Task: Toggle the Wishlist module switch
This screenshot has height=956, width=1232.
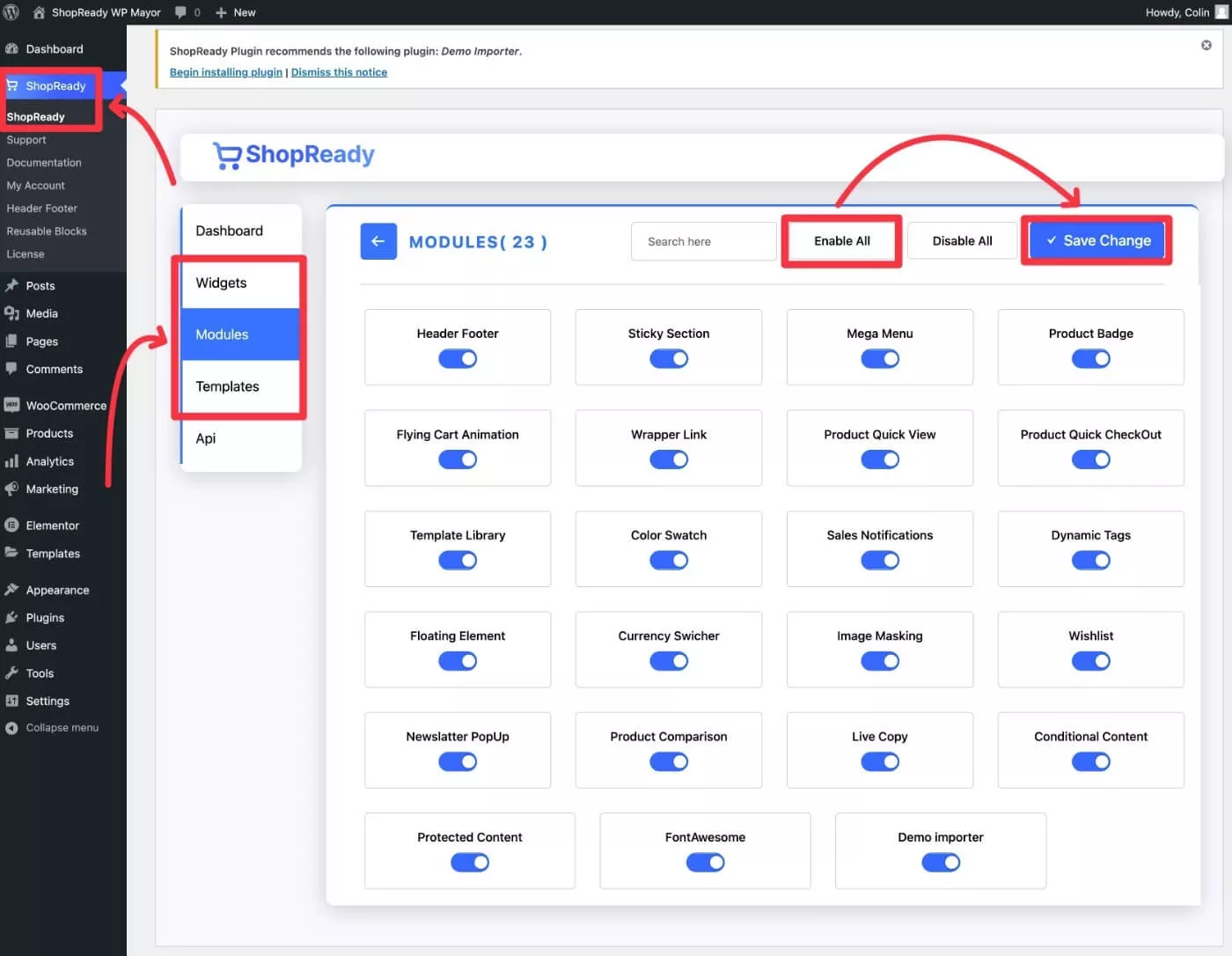Action: (1091, 661)
